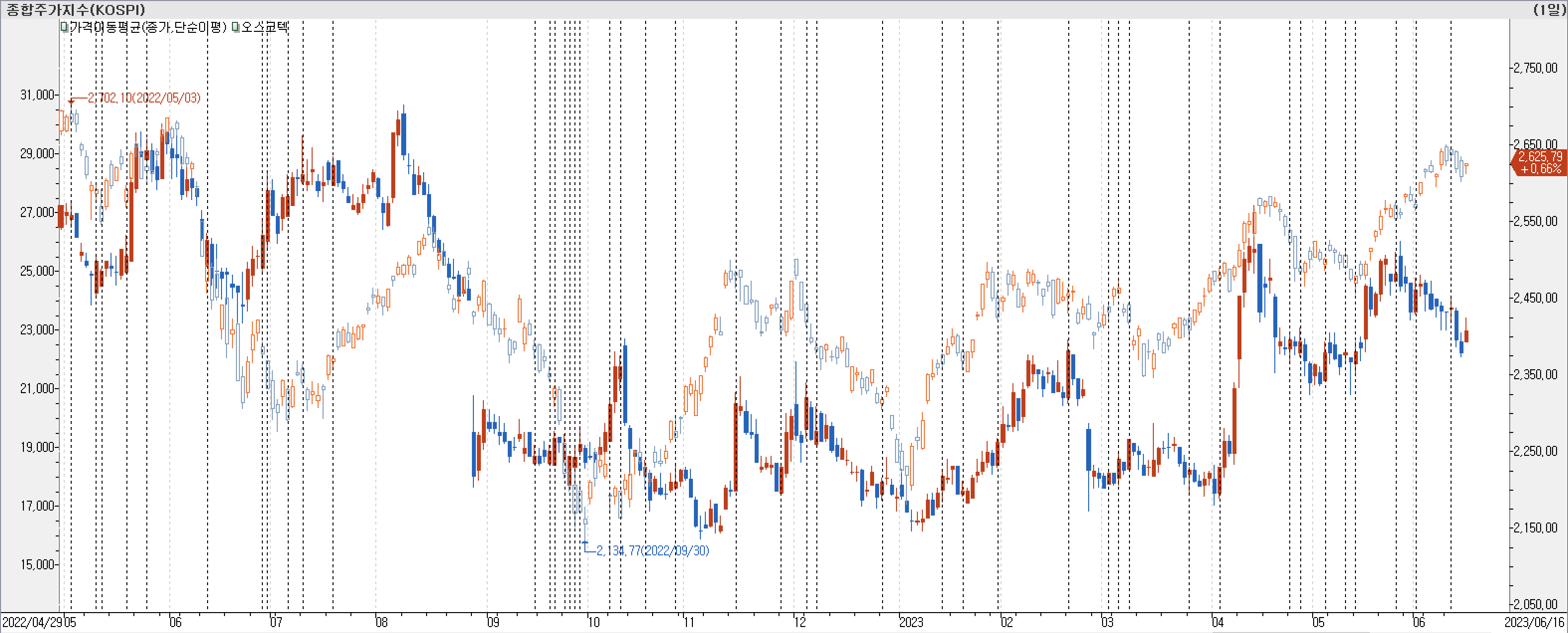Click the 10 month marker on time axis

coord(593,622)
